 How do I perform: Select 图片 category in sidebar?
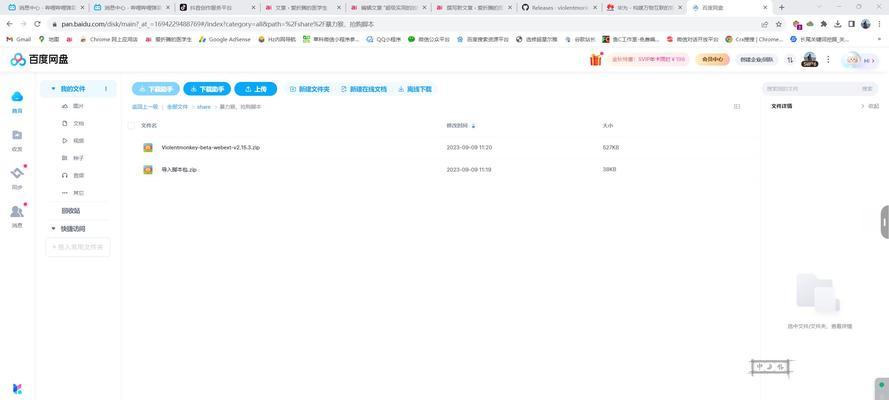coord(73,107)
